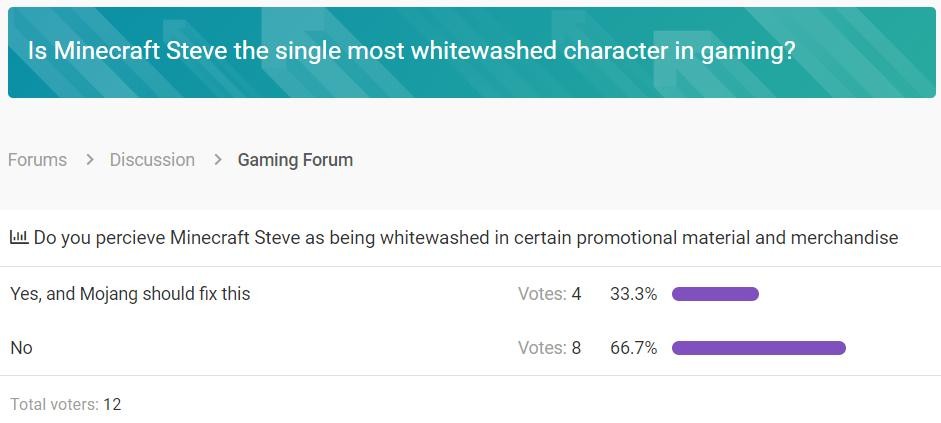Click the 33.3% percentage label
The height and width of the screenshot is (423, 941).
tap(633, 294)
